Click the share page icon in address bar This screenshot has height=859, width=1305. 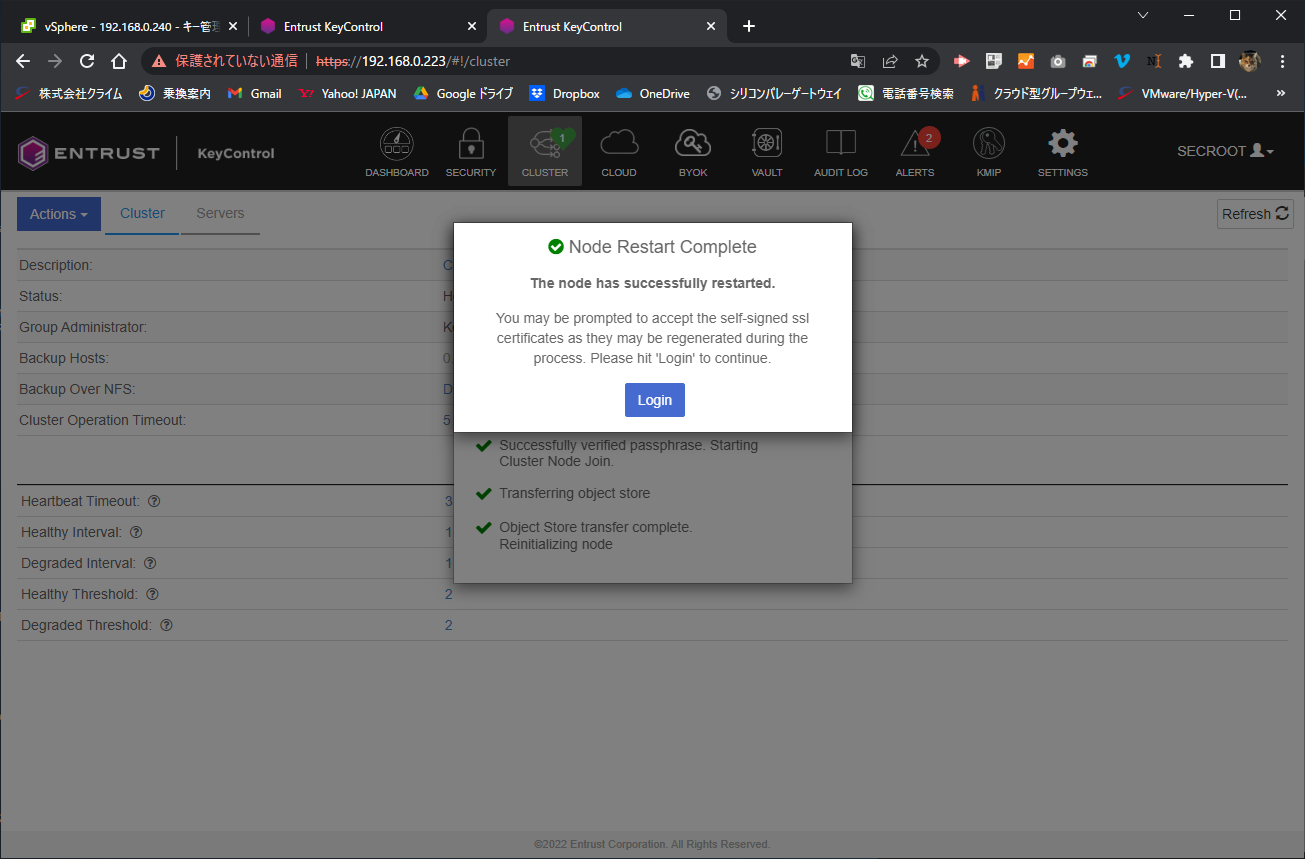pos(890,61)
